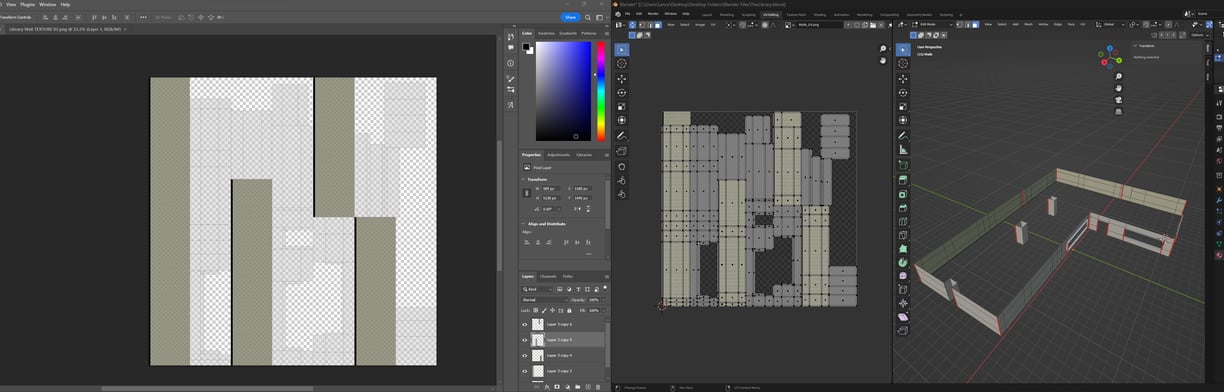1224x392 pixels.
Task: Select the UV editor Rotate tool
Action: 621,92
